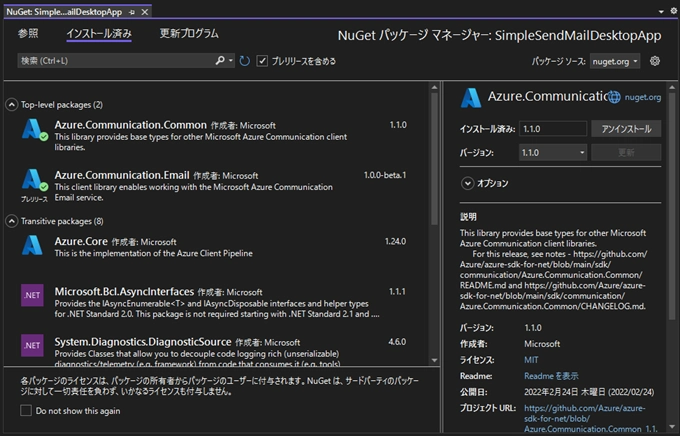Click the 1.0.0-beta.1 version text
This screenshot has height=436, width=680.
click(x=385, y=175)
